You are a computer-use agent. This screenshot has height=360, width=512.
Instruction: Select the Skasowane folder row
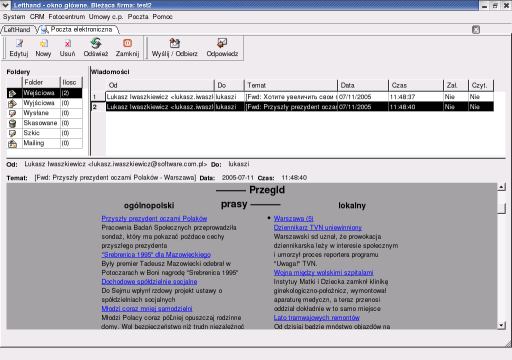coord(44,123)
